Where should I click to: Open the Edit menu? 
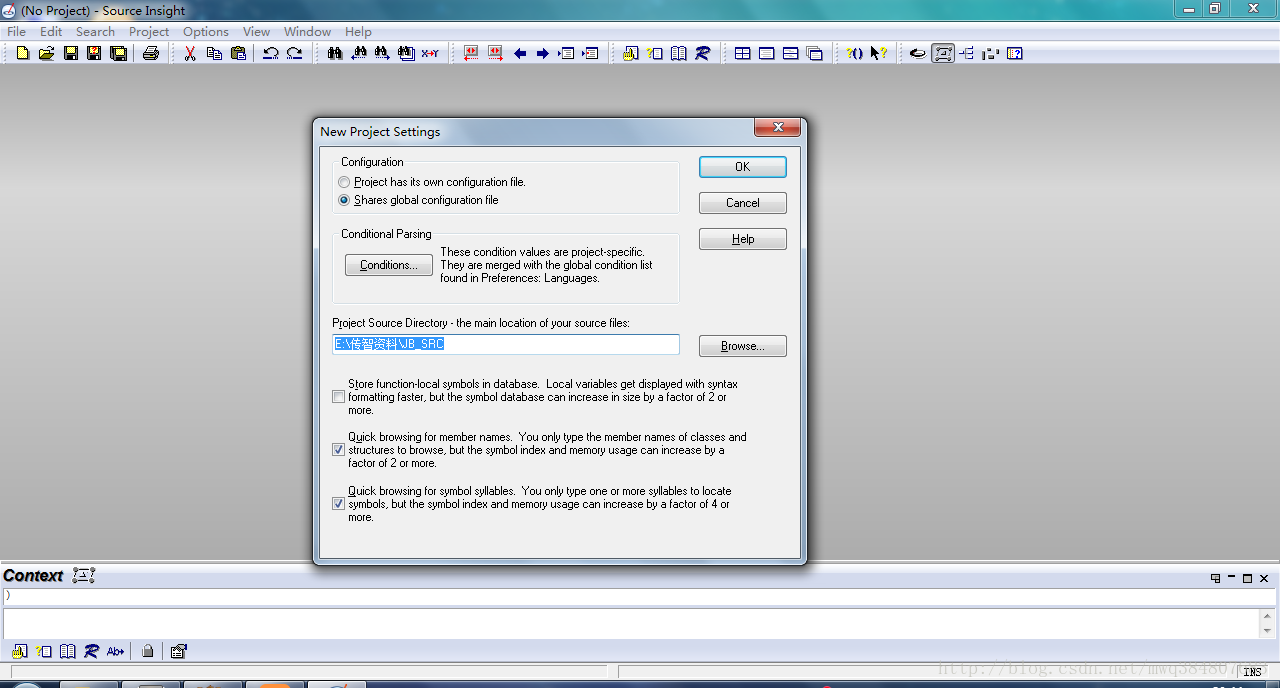click(51, 31)
